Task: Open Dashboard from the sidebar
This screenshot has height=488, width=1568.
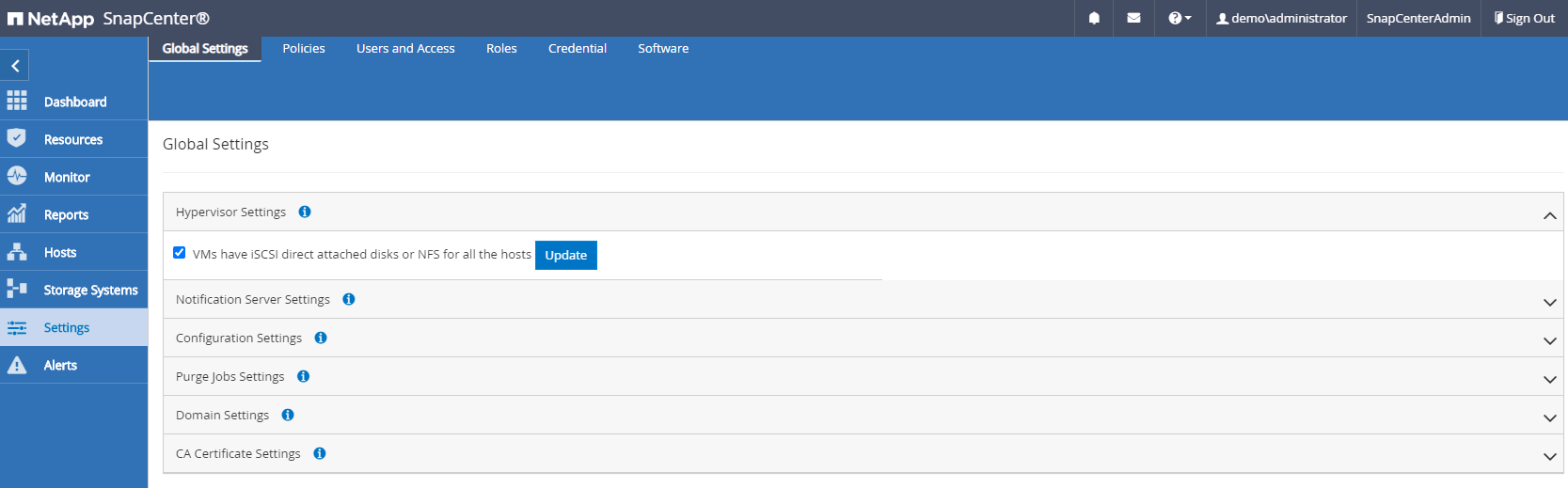Action: (x=74, y=102)
